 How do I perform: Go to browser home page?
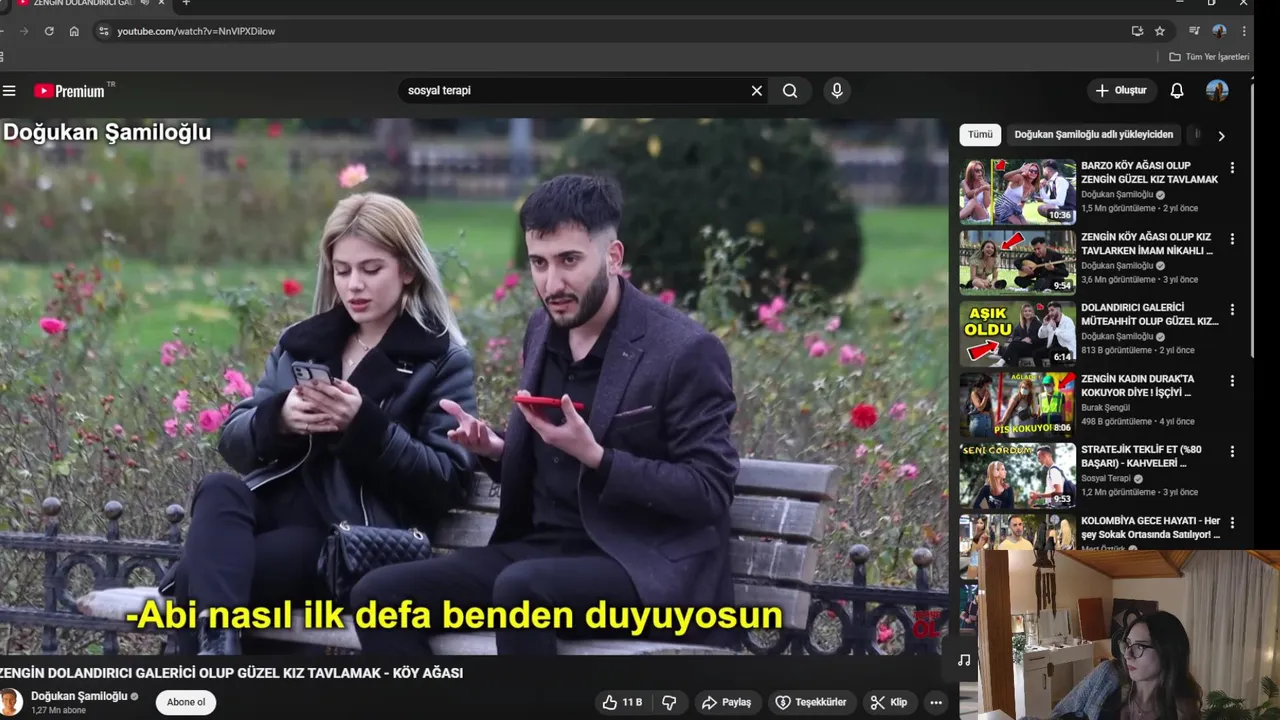74,31
